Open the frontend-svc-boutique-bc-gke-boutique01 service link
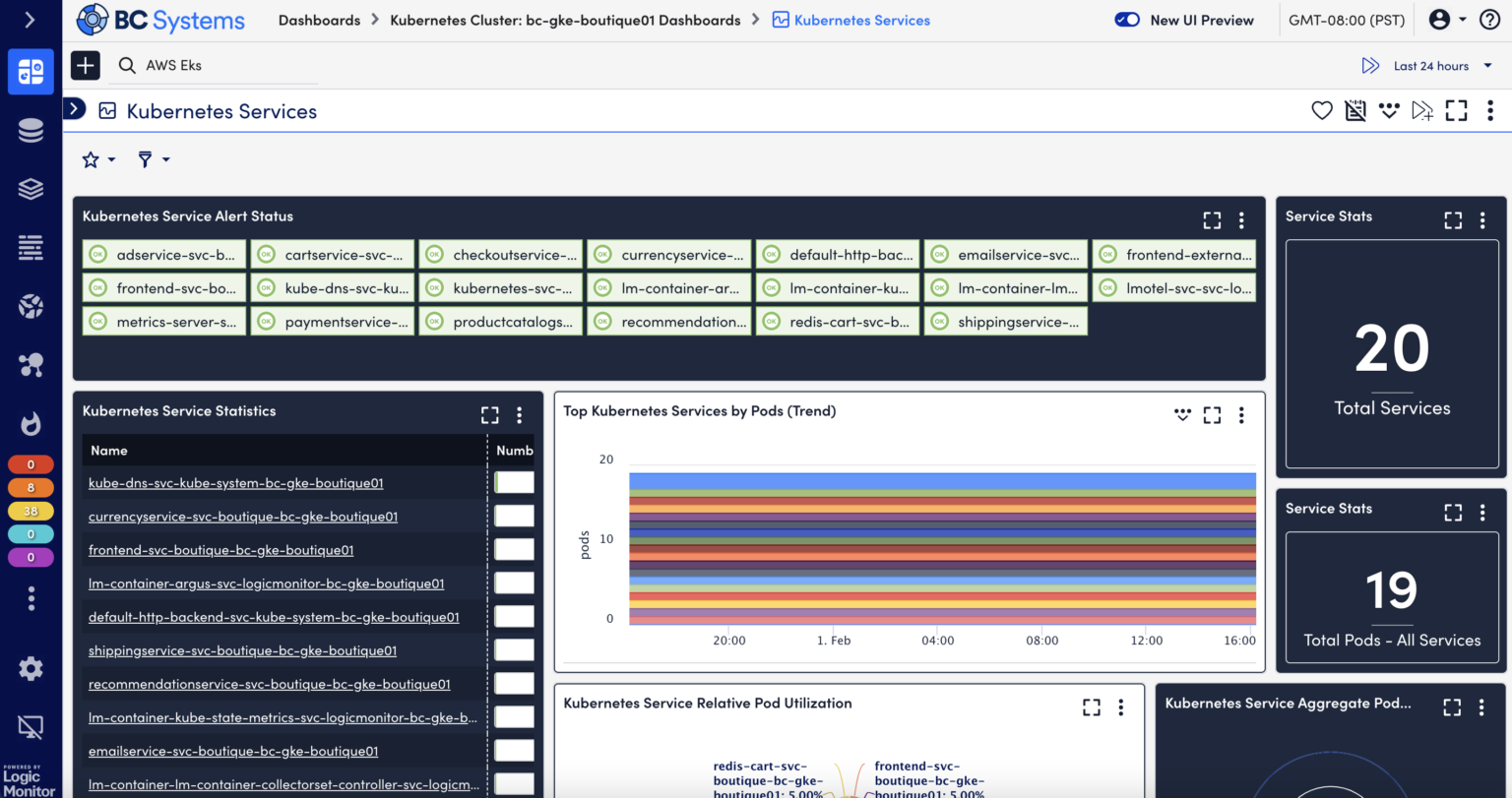This screenshot has height=798, width=1512. pos(219,549)
